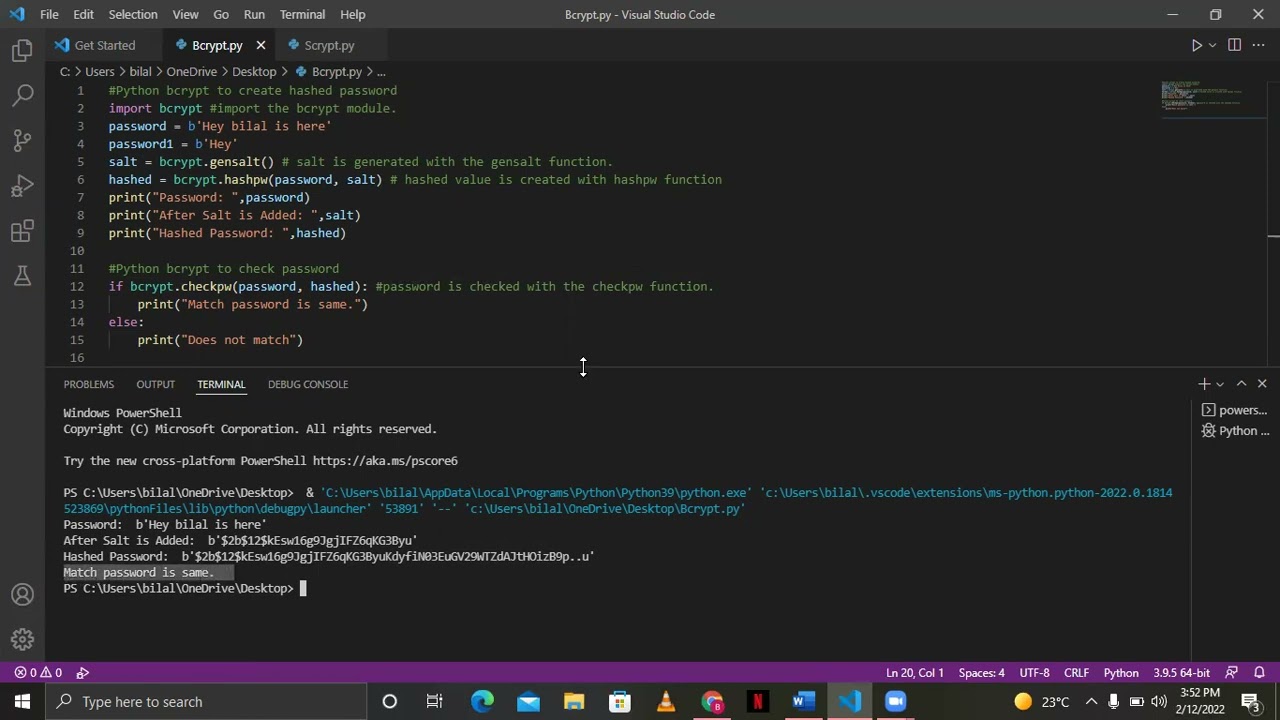
Task: Open notifications bell in status bar
Action: click(1260, 673)
